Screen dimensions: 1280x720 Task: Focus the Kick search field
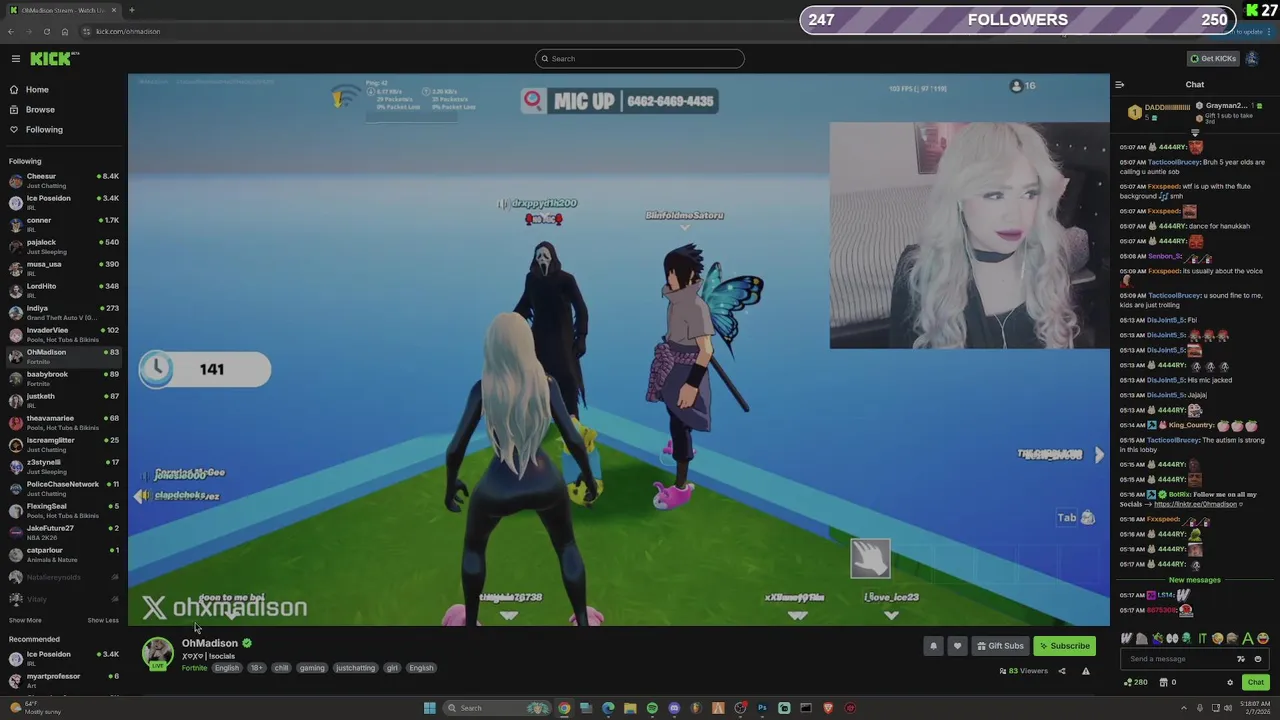coord(640,59)
